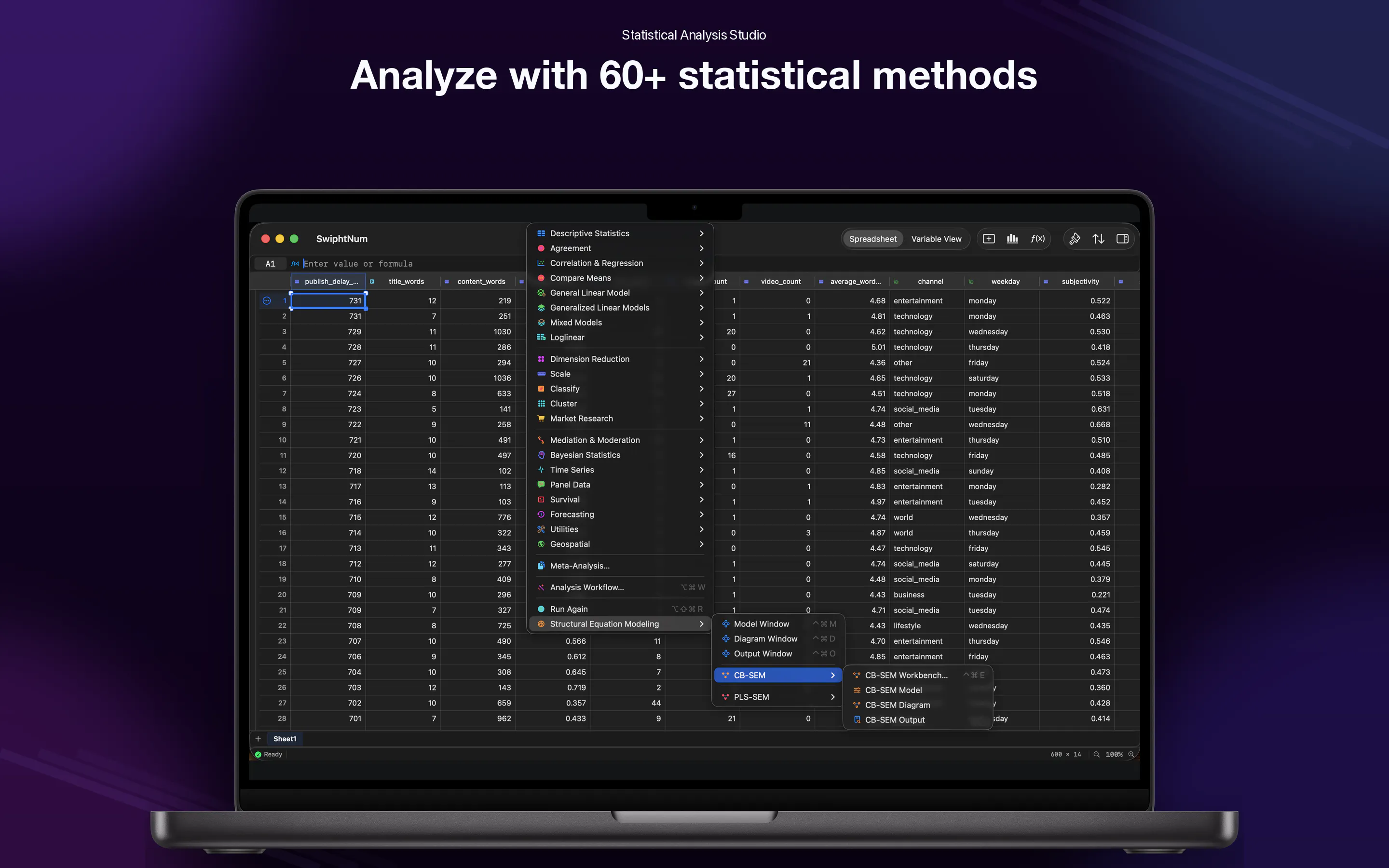Click the Time Series icon
Screen dimensions: 1389x868
coord(541,470)
